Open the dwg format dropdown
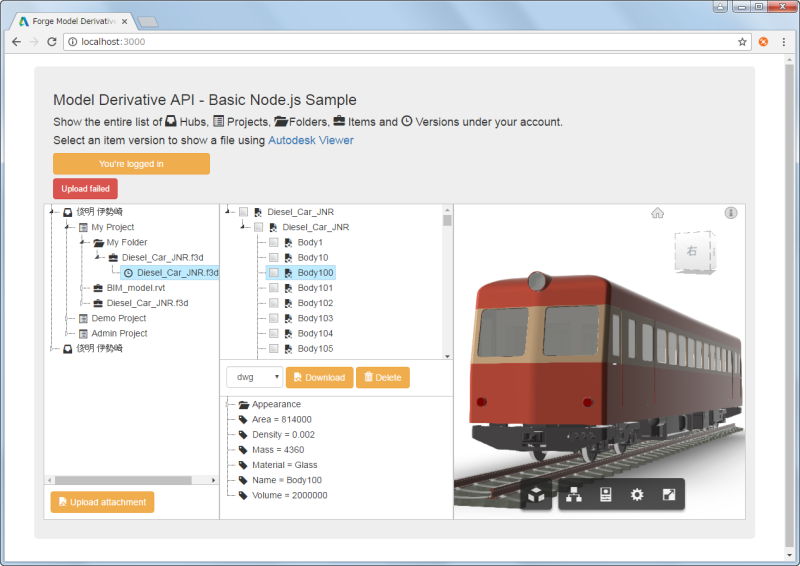This screenshot has height=566, width=800. point(254,377)
